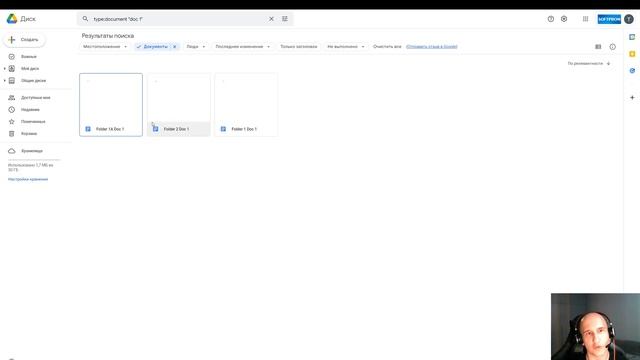Open Хранилище (Storage) cloud item
640x360 pixels.
click(x=31, y=151)
